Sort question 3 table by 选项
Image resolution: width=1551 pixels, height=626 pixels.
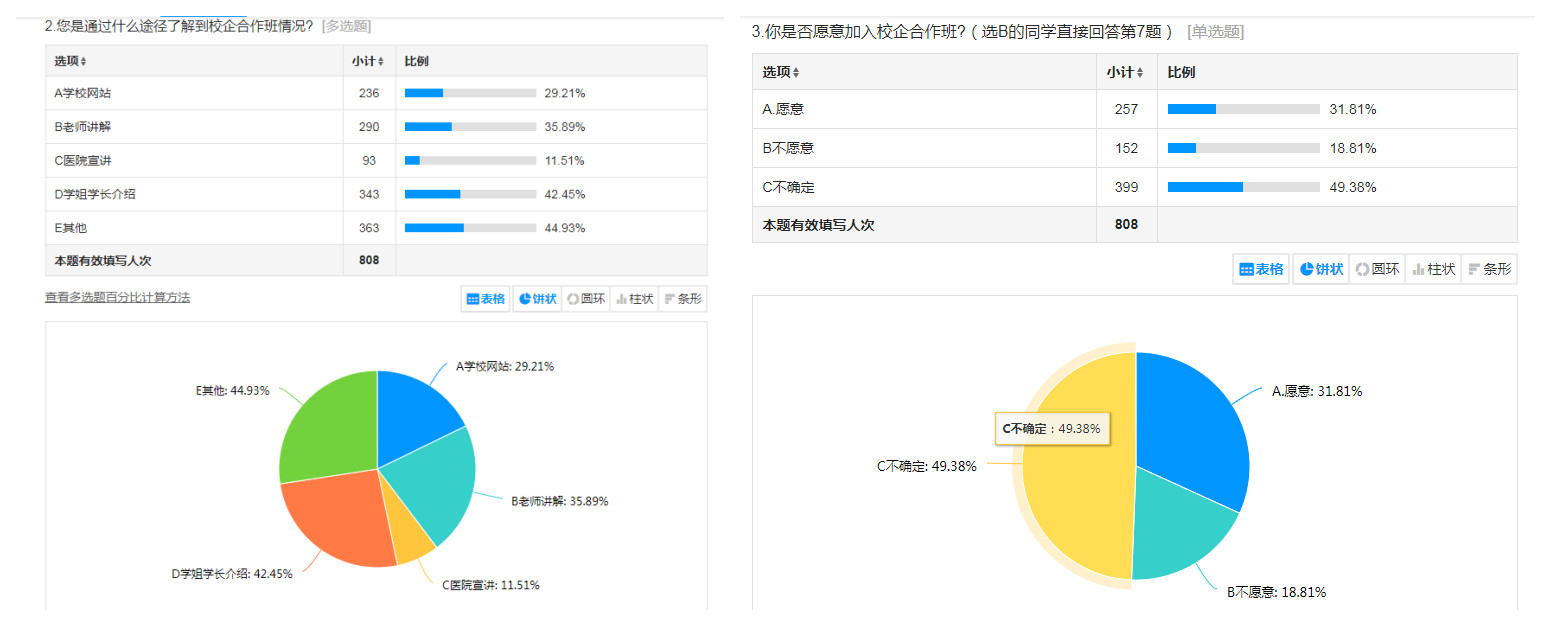point(781,73)
